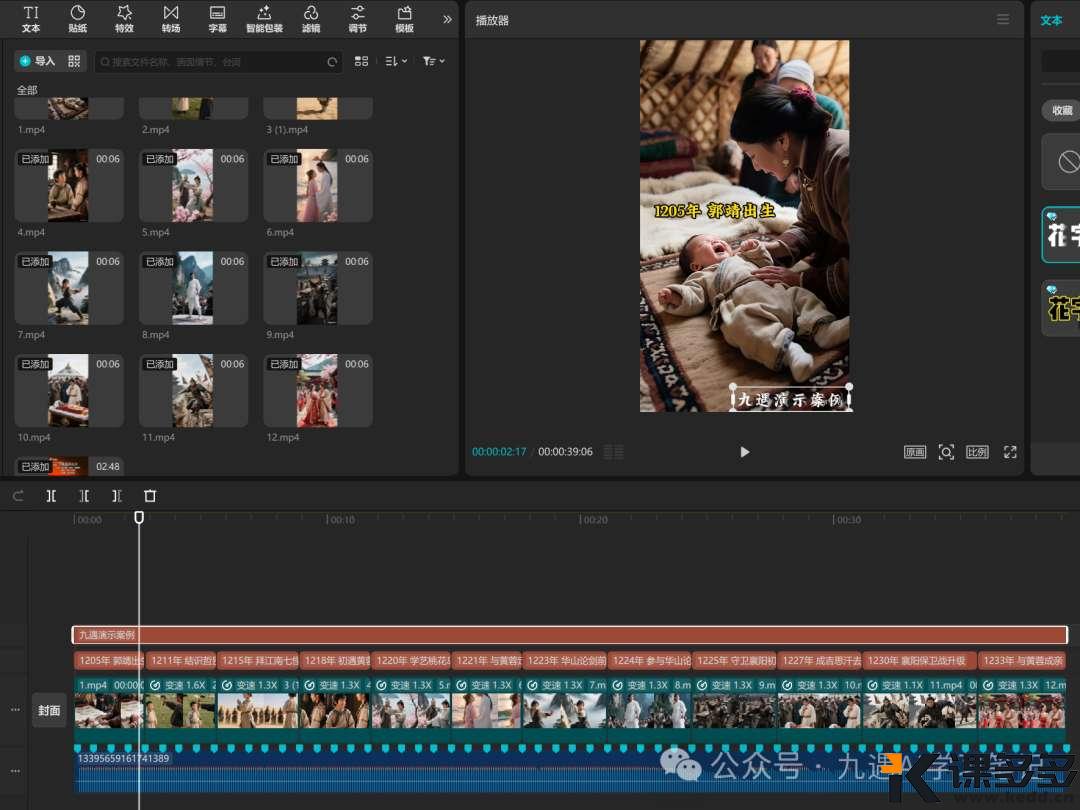Click the split clip tool in timeline toolbar
The height and width of the screenshot is (810, 1080).
(51, 496)
